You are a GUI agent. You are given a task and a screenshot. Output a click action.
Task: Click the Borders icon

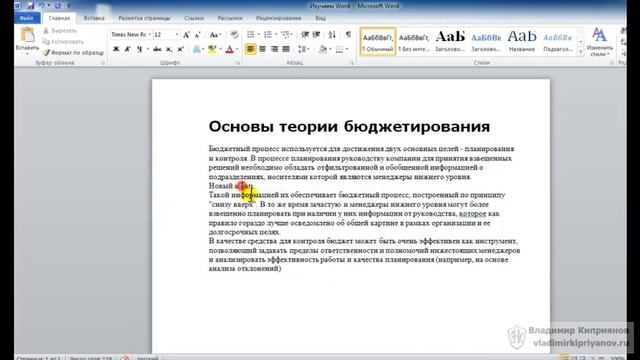click(339, 49)
